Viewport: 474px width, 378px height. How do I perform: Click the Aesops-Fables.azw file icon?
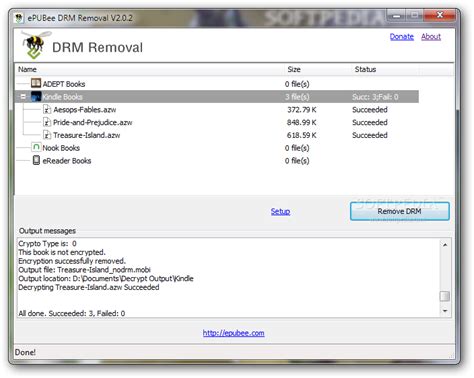[x=47, y=109]
